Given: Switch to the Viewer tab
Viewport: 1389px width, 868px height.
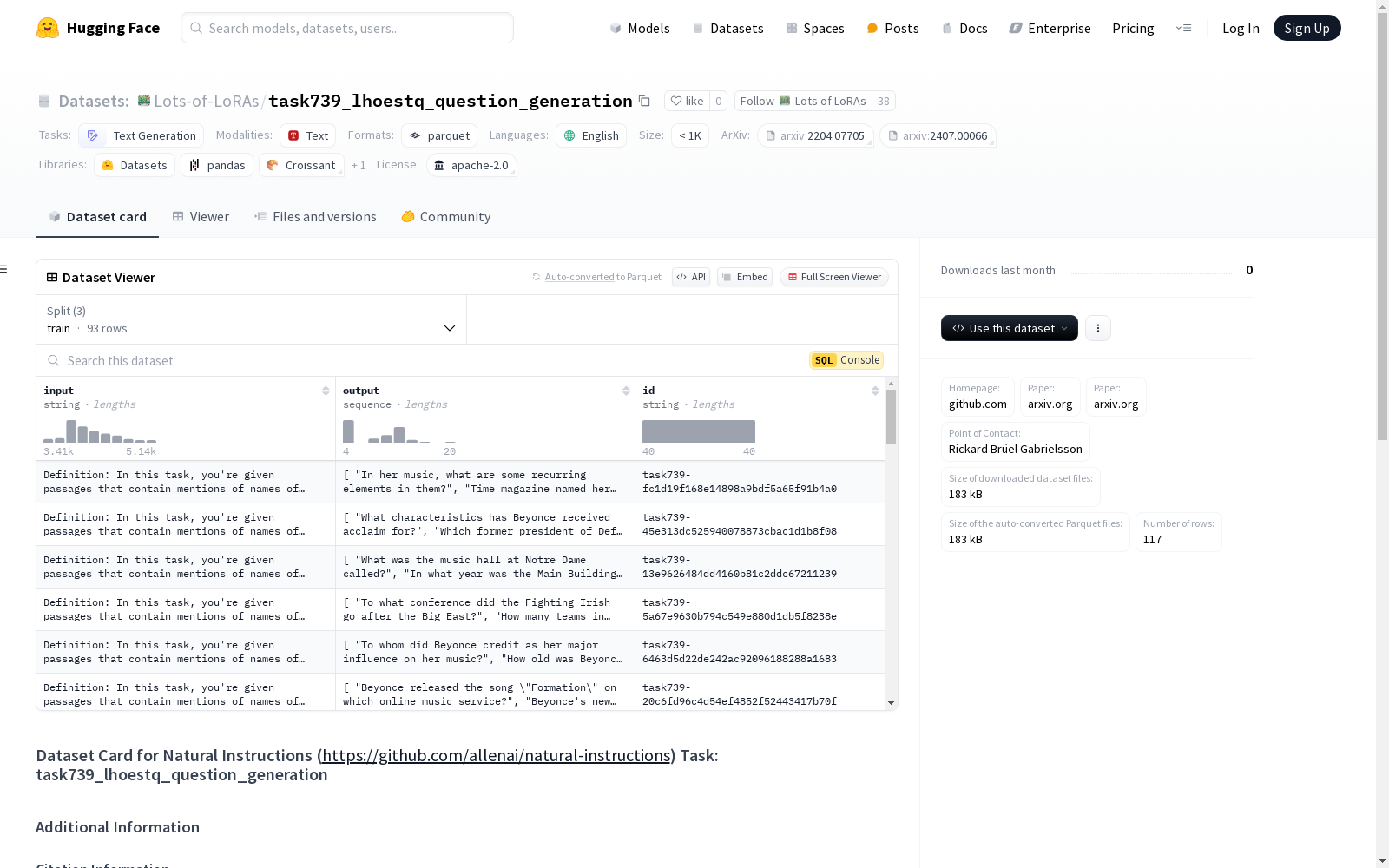Looking at the screenshot, I should (201, 217).
